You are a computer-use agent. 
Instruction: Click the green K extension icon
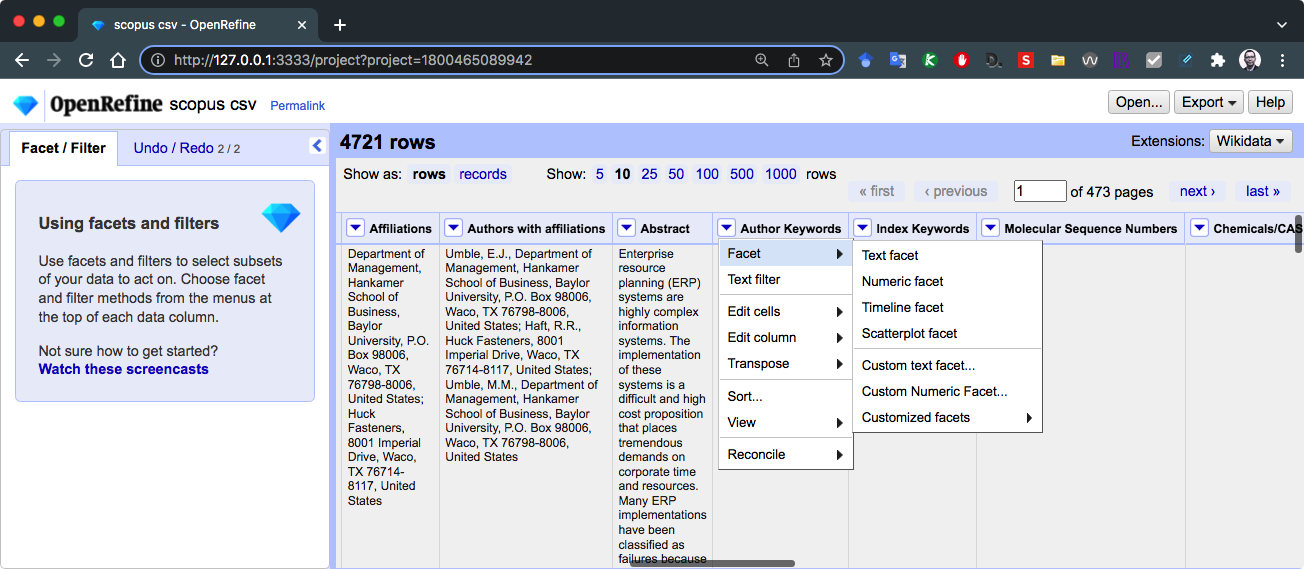930,60
